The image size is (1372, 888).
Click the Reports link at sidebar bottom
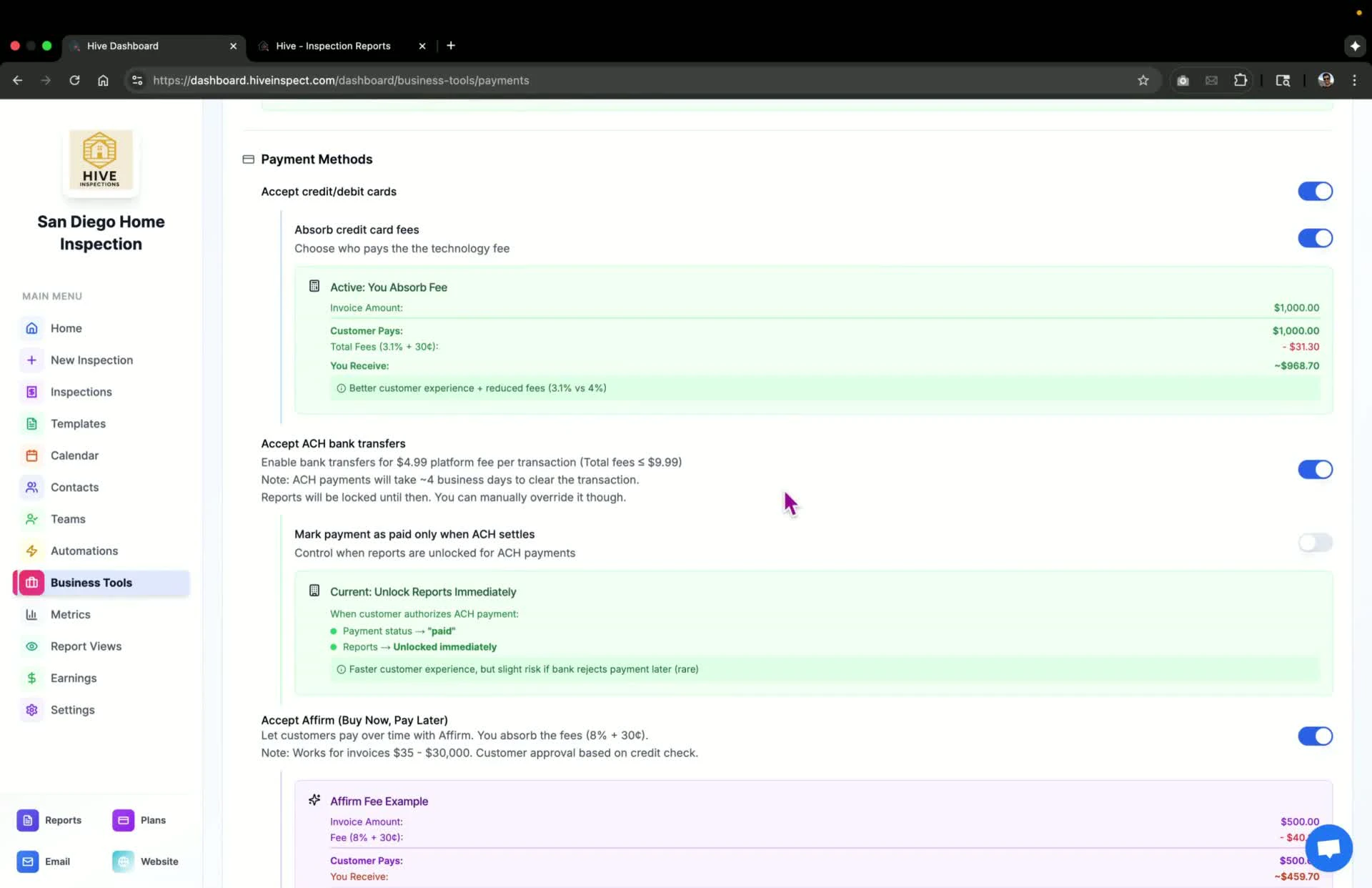[63, 820]
